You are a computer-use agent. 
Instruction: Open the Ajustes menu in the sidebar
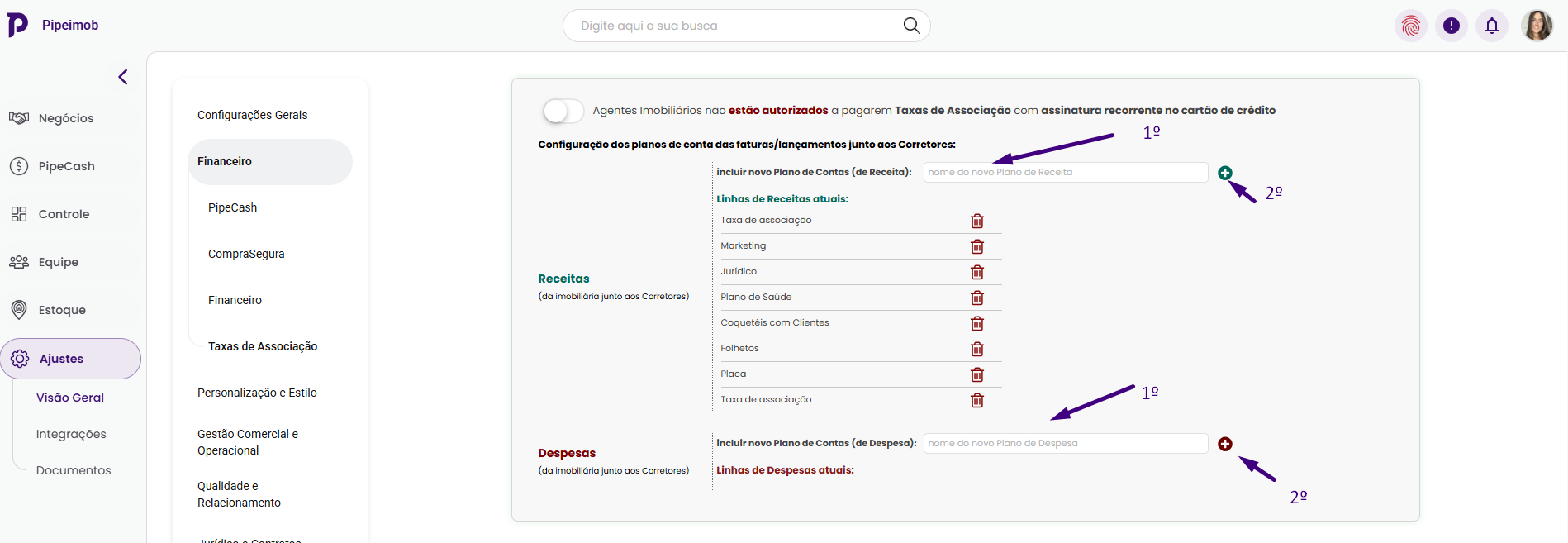click(x=70, y=359)
